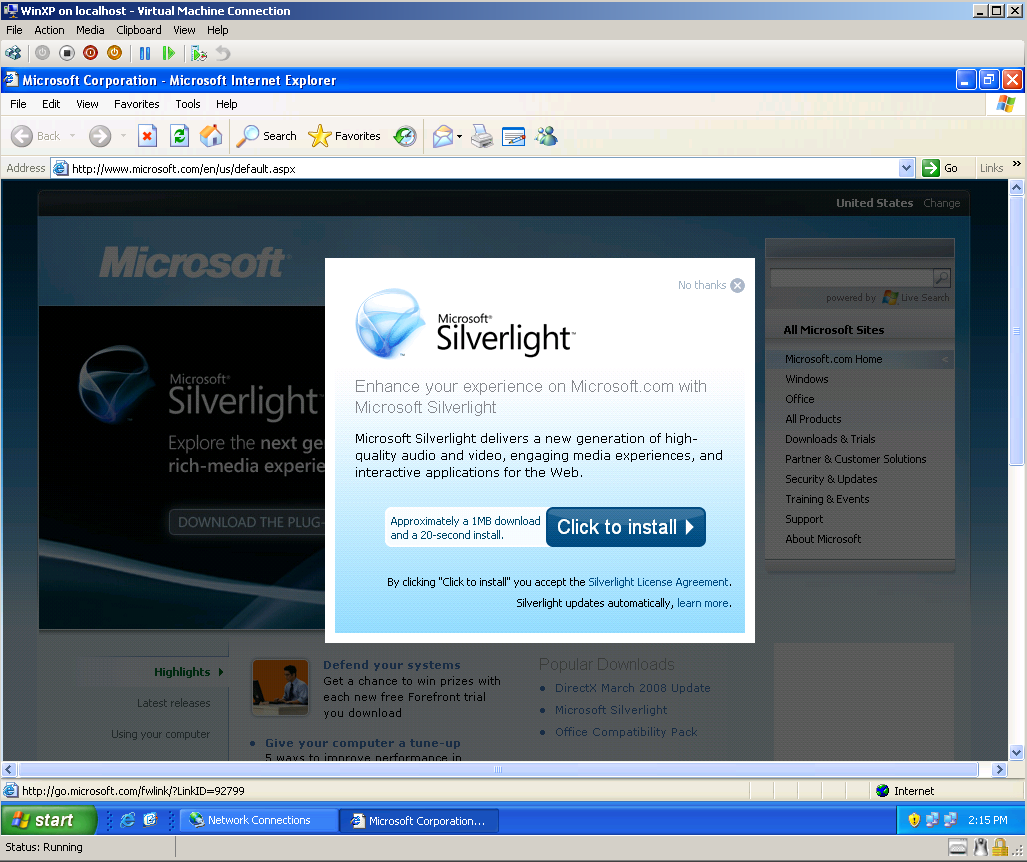Open the IE History icon
The height and width of the screenshot is (862, 1027).
pyautogui.click(x=405, y=136)
